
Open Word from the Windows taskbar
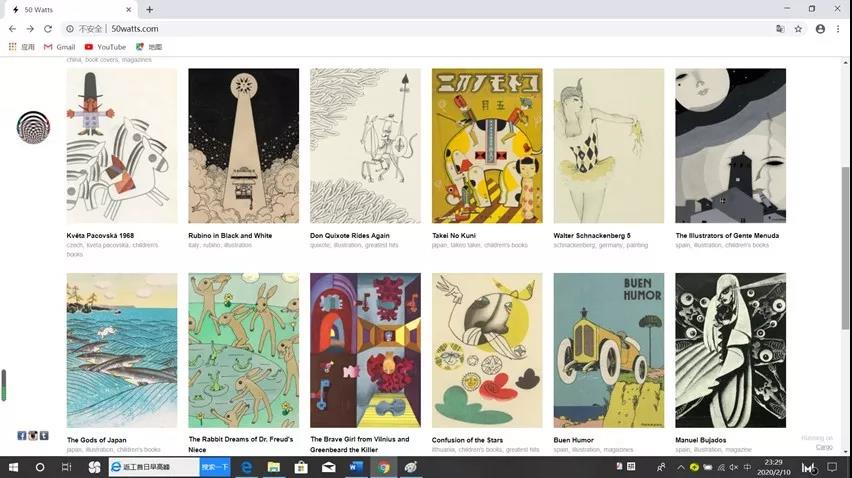356,467
